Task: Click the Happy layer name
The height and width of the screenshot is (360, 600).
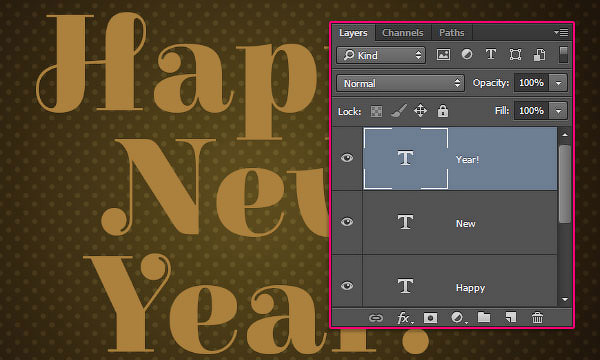Action: (470, 288)
